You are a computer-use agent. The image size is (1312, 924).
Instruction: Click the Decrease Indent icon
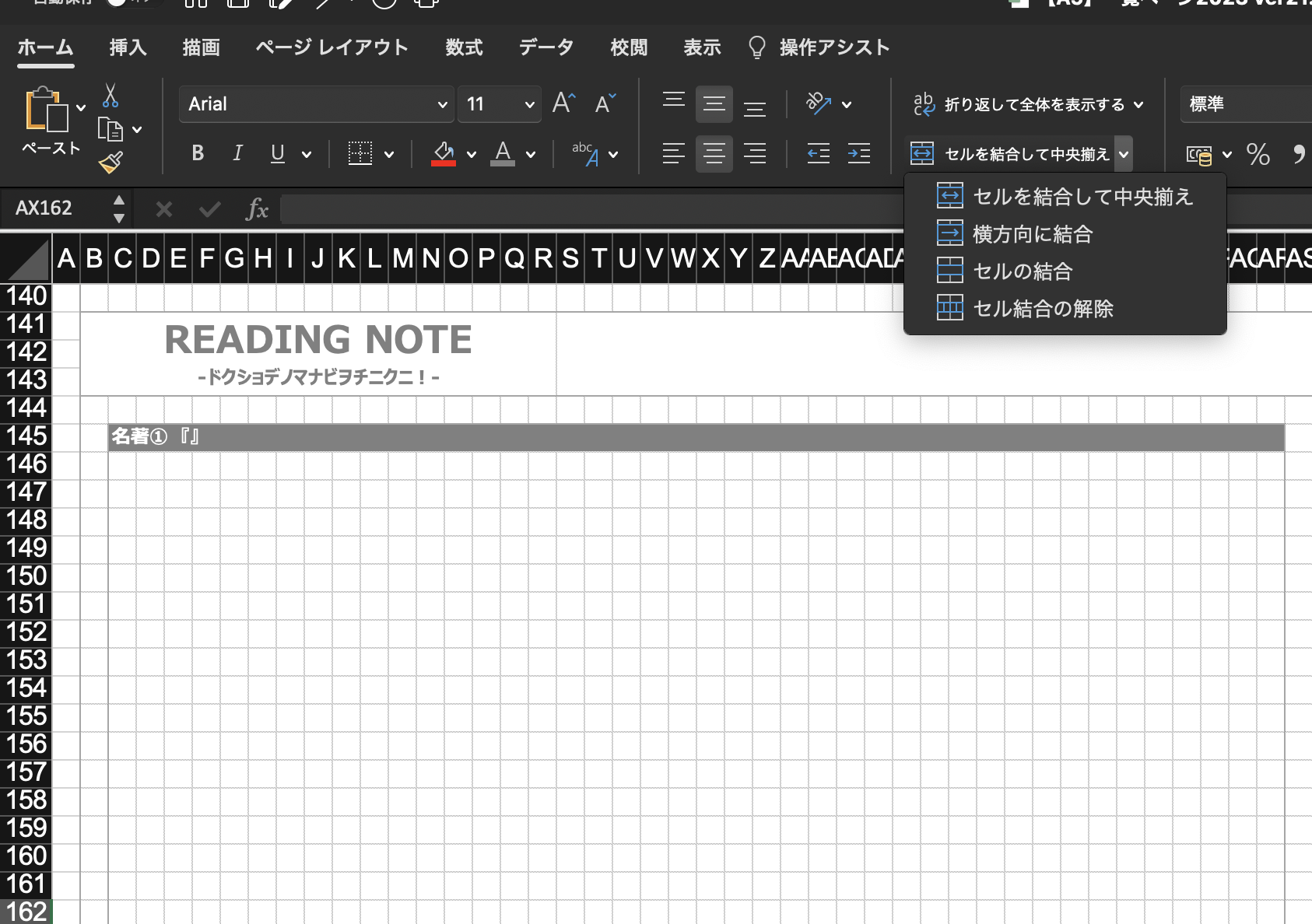818,154
